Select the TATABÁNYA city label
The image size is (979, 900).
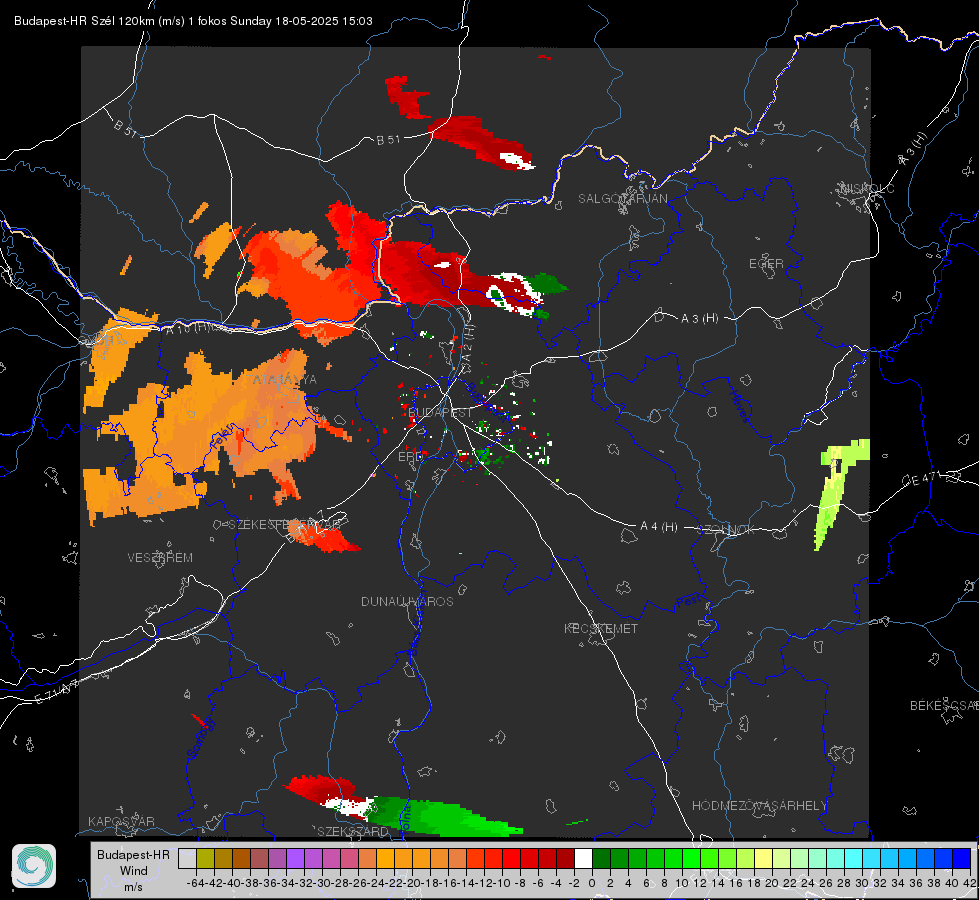click(x=282, y=380)
